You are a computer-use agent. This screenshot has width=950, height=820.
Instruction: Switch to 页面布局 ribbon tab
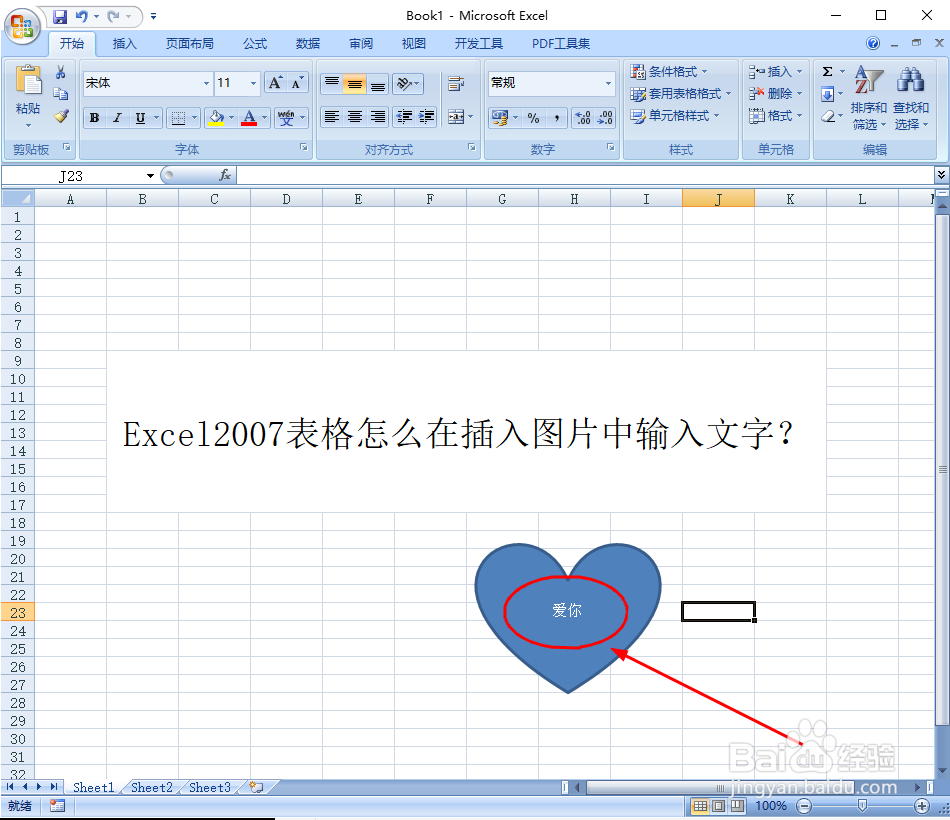190,44
